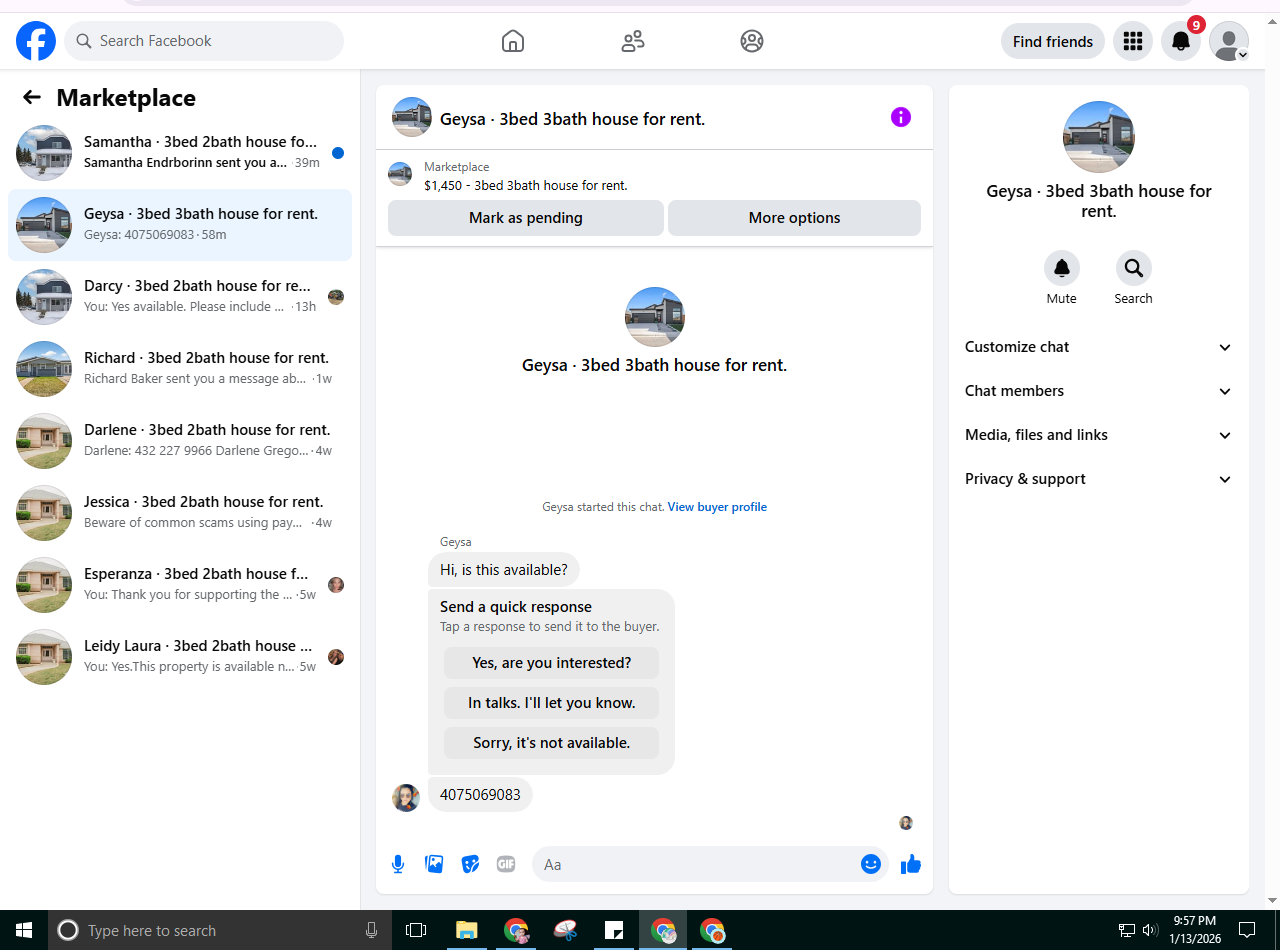Click Geysa's avatar beside 4075069083 message
This screenshot has width=1280, height=950.
406,797
